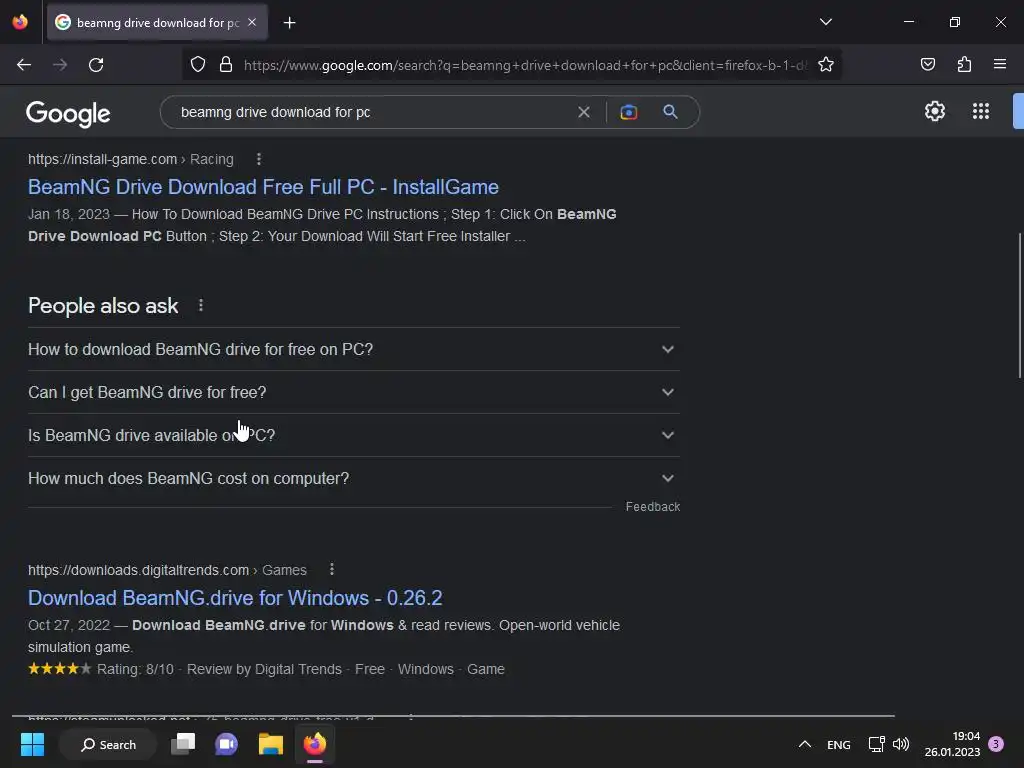Click the forward navigation arrow
The width and height of the screenshot is (1024, 768).
tap(60, 65)
